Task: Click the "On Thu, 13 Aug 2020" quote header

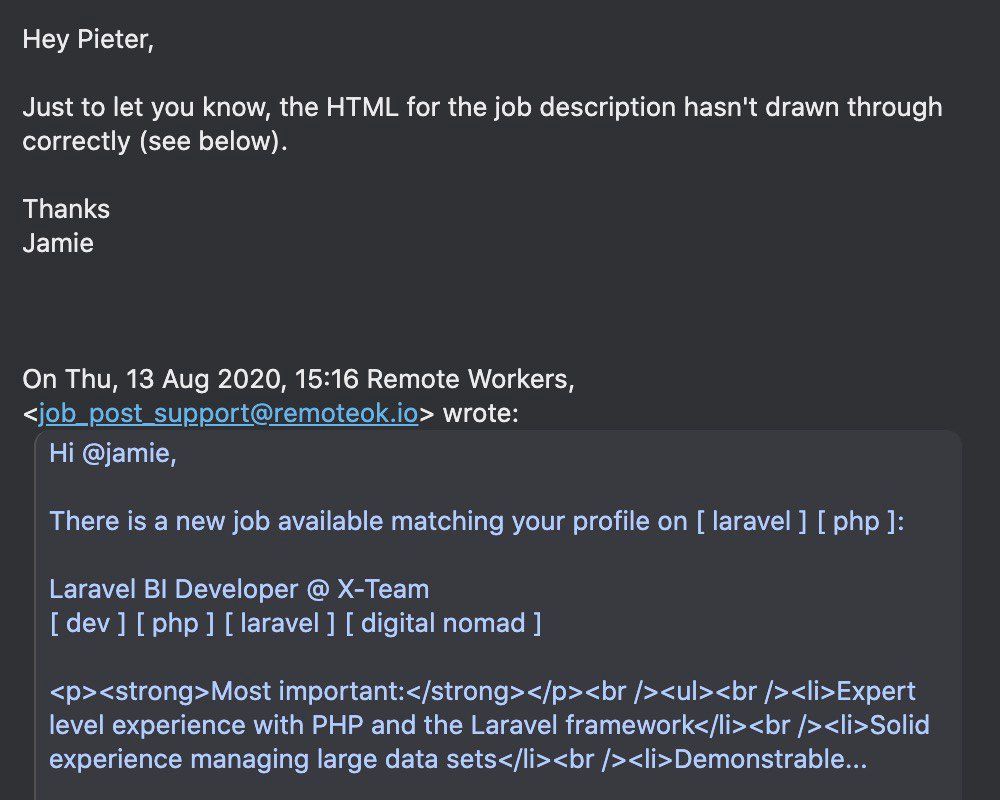Action: 190,380
